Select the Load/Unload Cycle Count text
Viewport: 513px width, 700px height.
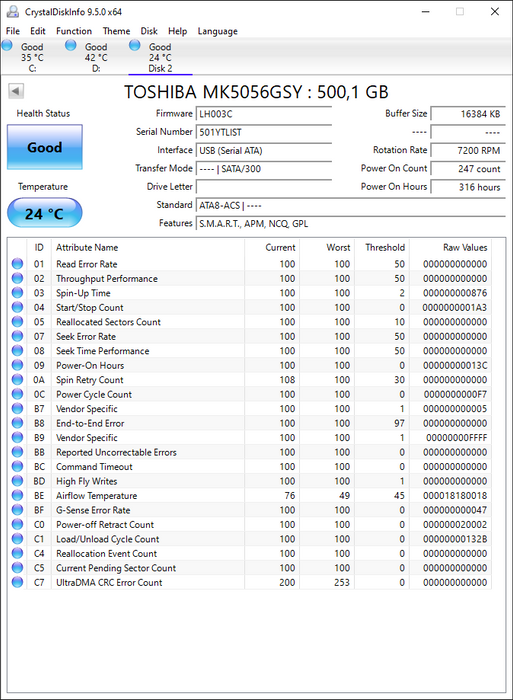pyautogui.click(x=108, y=539)
